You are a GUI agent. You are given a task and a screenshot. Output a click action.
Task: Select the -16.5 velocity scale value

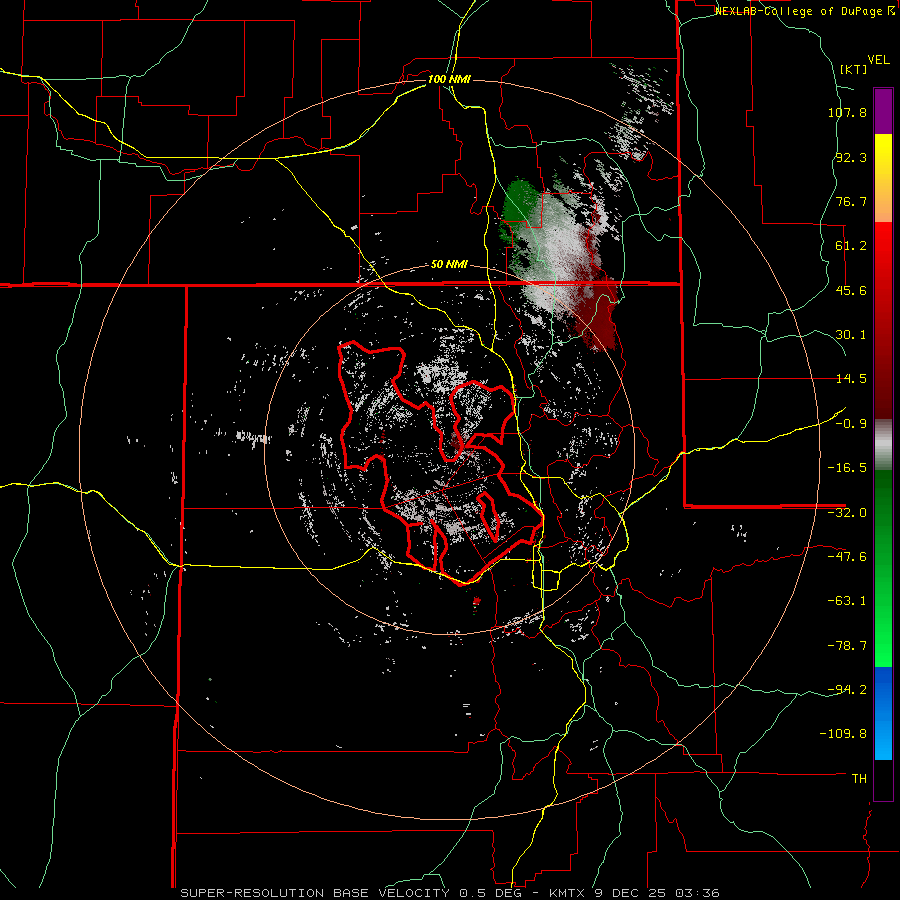tap(847, 468)
